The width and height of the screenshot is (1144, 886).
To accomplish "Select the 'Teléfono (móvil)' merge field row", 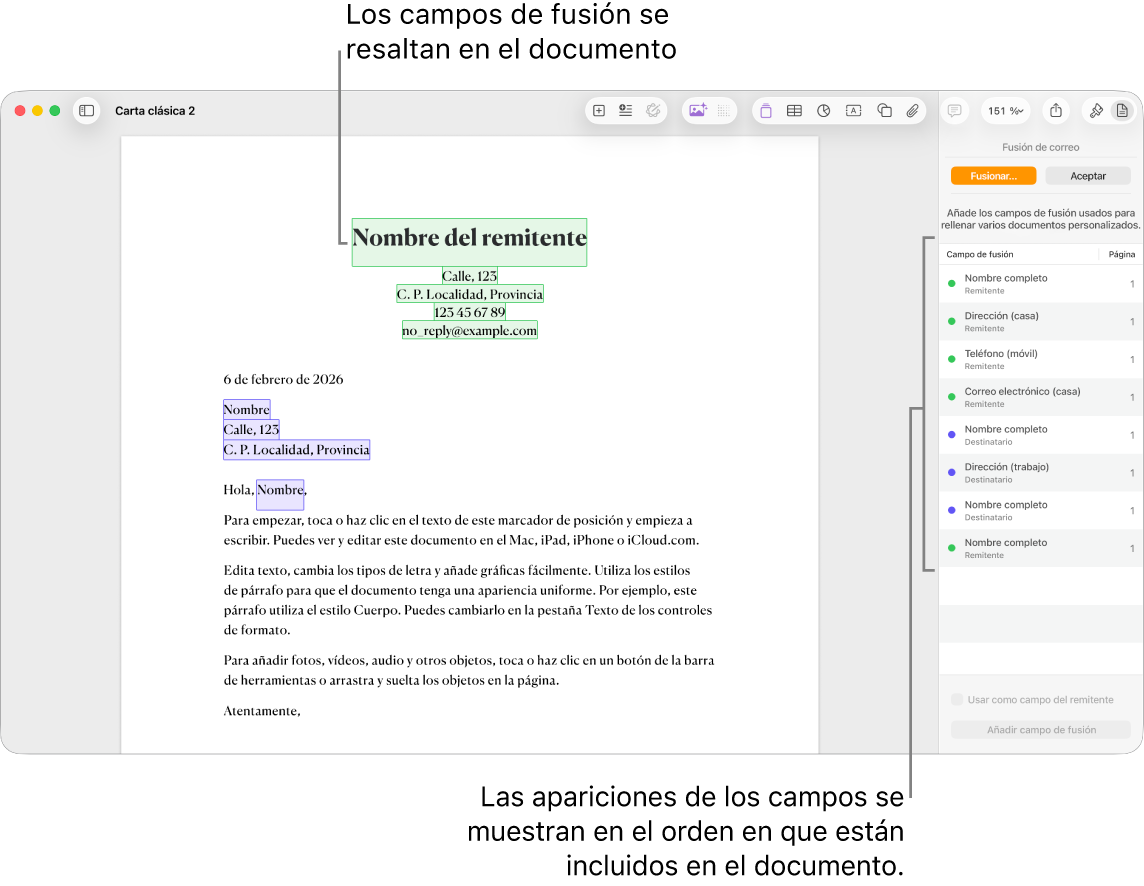I will point(1040,359).
